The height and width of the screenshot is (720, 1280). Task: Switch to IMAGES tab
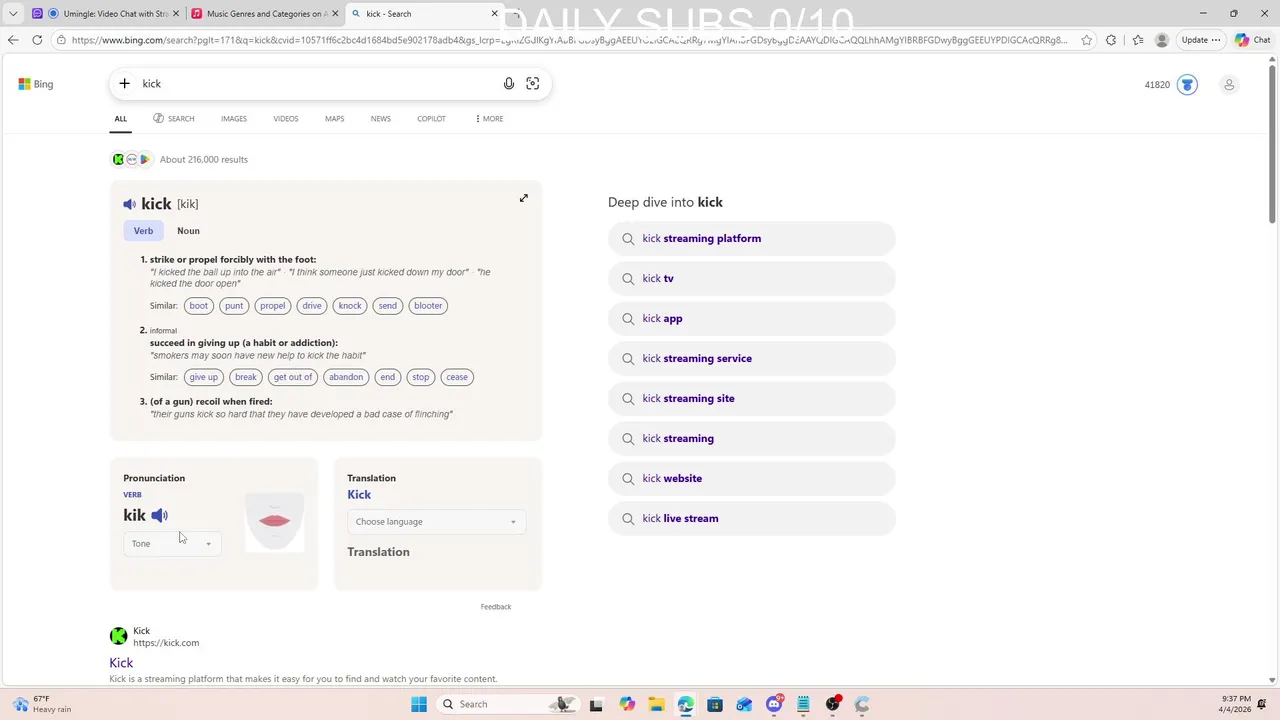coord(234,119)
